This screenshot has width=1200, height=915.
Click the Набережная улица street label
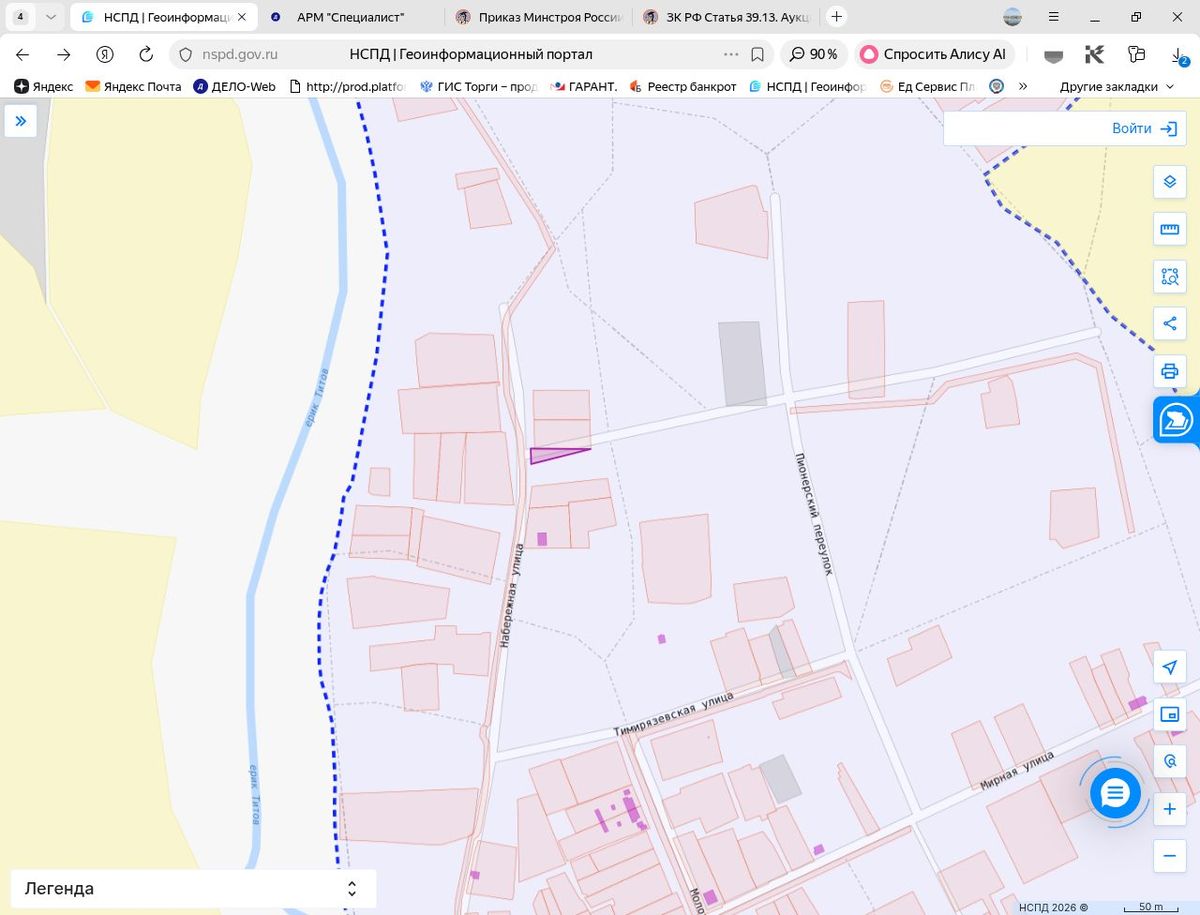[513, 596]
